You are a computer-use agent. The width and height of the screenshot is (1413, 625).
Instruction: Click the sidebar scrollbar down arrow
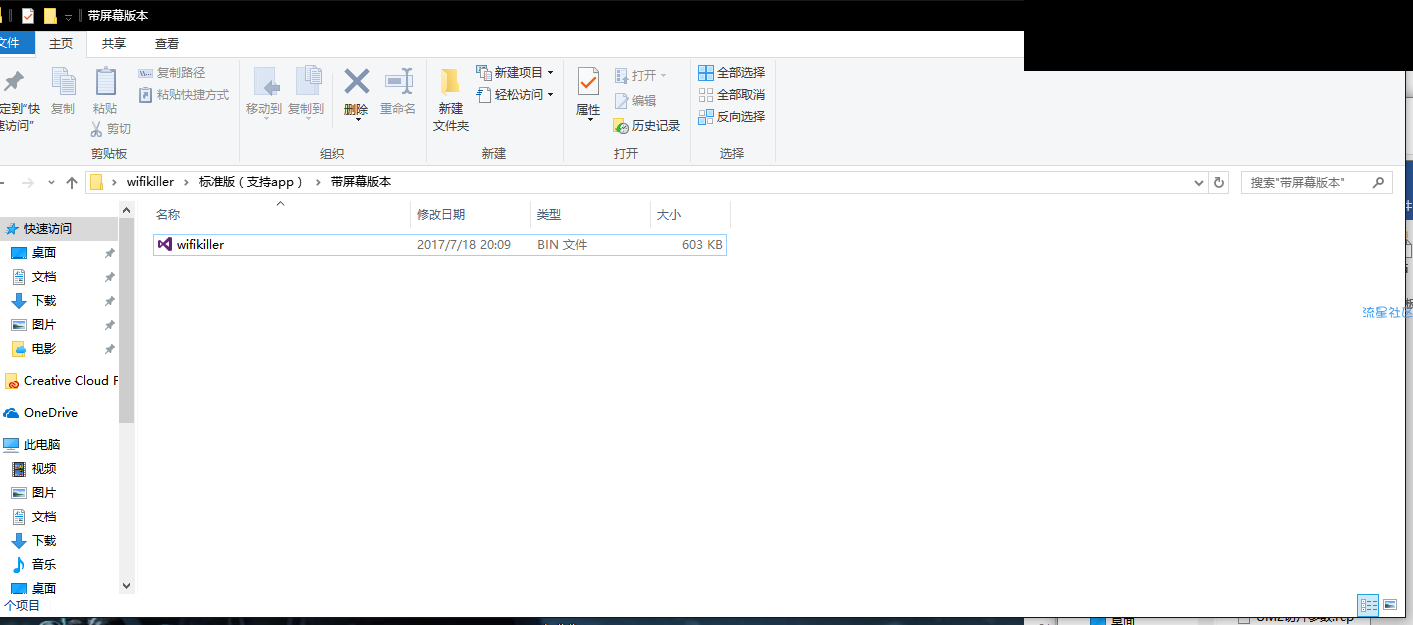pyautogui.click(x=126, y=585)
